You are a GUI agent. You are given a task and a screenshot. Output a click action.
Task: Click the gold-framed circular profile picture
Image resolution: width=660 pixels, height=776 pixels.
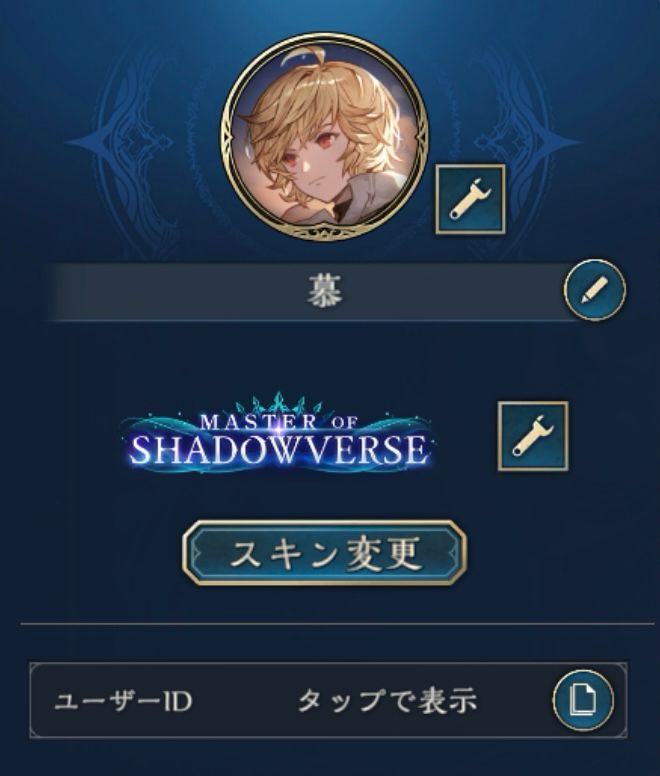(x=325, y=137)
